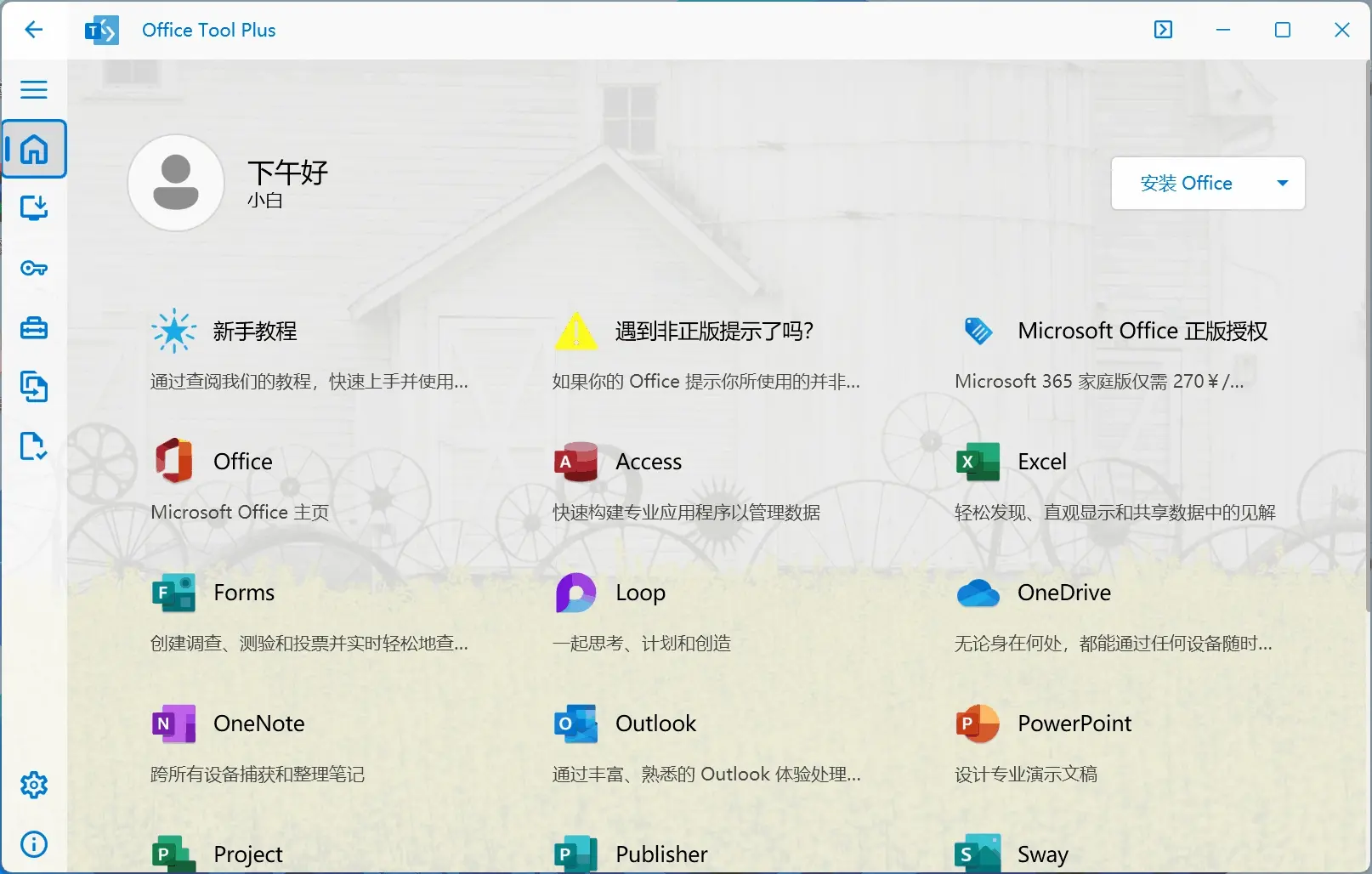Open the Deploy download sidebar icon
The image size is (1372, 874).
34,208
